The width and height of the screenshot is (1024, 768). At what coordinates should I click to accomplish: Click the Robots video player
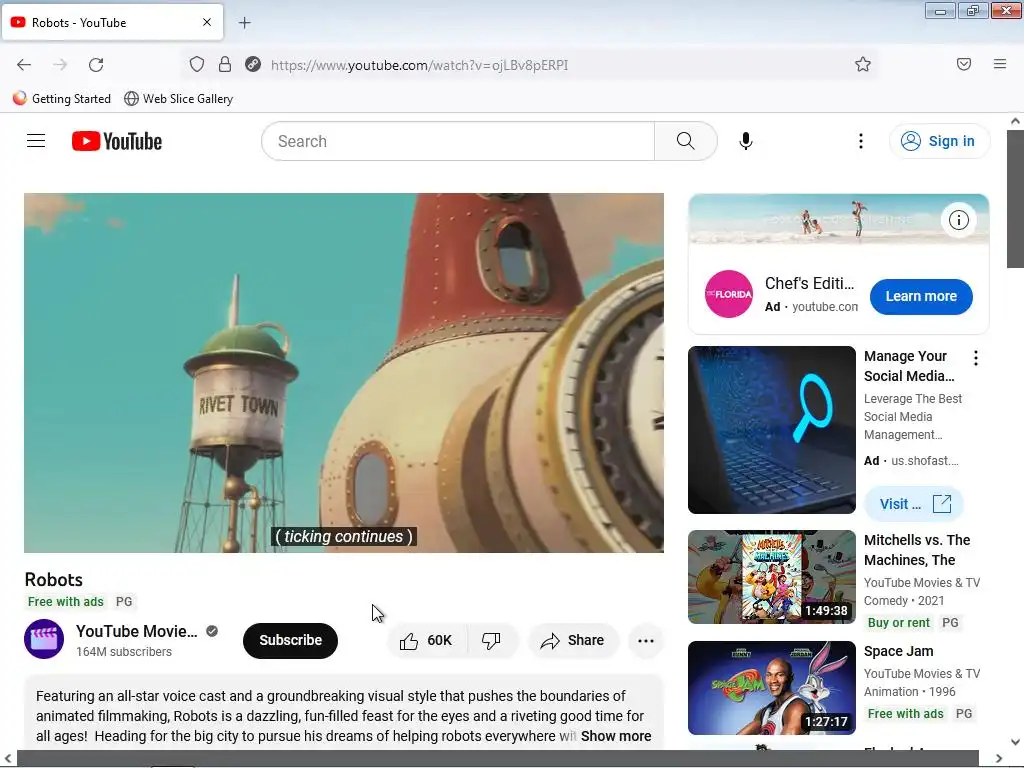click(344, 373)
